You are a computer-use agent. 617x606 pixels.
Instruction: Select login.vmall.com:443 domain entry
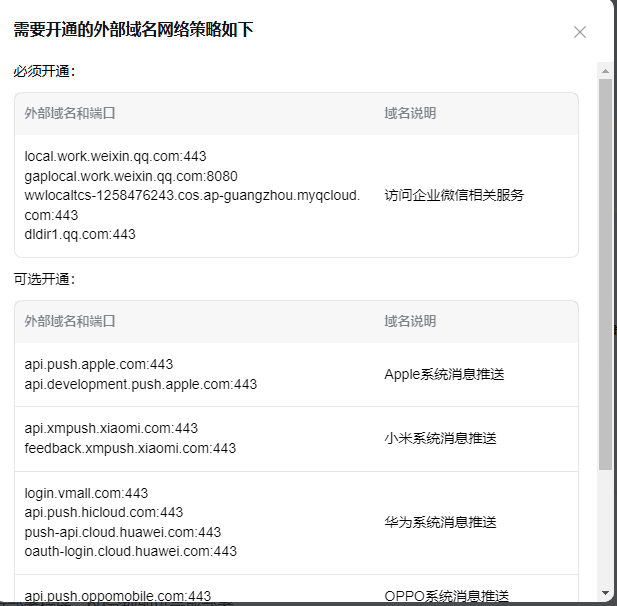(86, 493)
